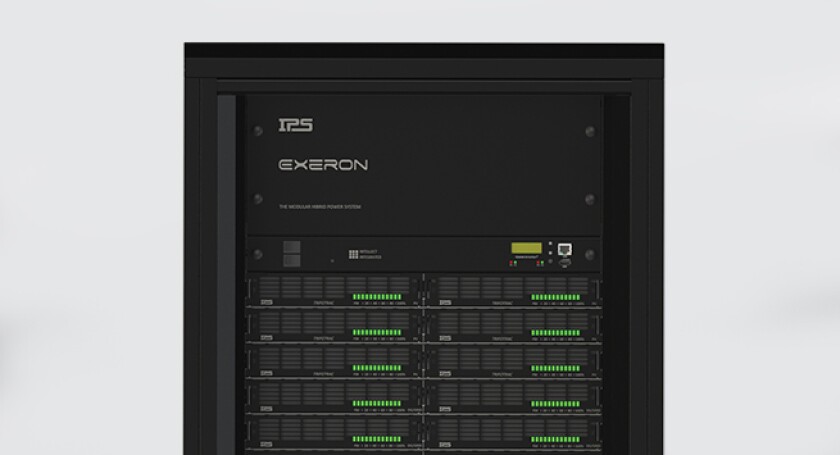Click the red-green status LEDs under the LCD's left
This screenshot has height=455, width=840.
[514, 263]
